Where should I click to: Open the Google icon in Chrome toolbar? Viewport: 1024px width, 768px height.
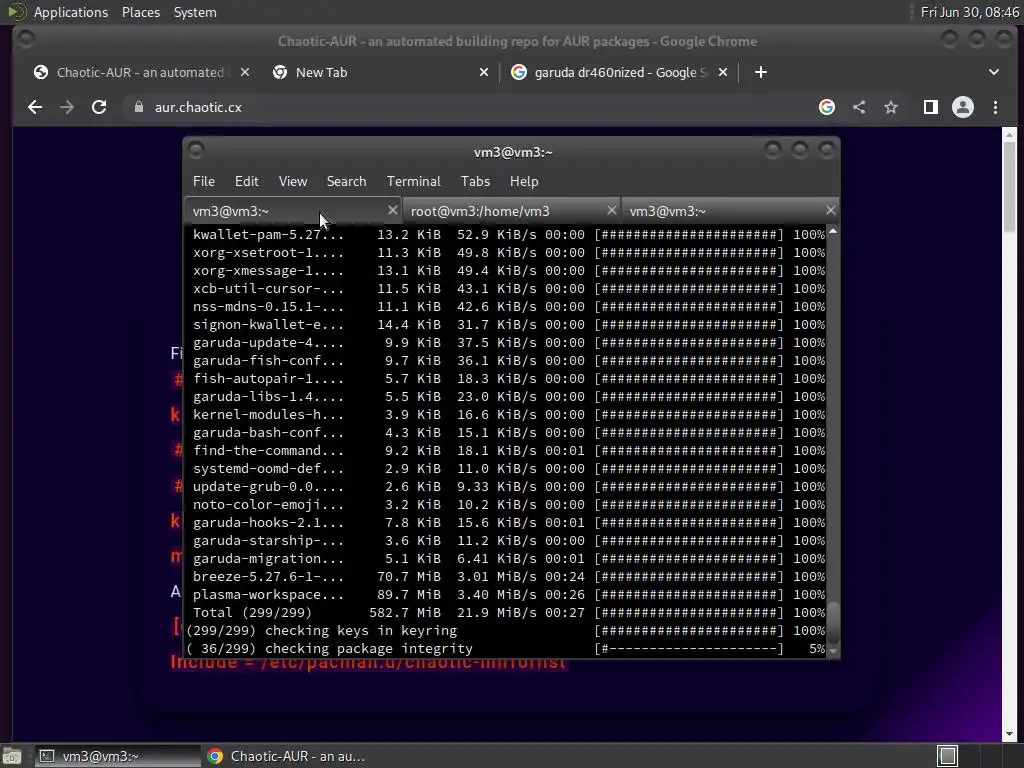click(x=827, y=107)
